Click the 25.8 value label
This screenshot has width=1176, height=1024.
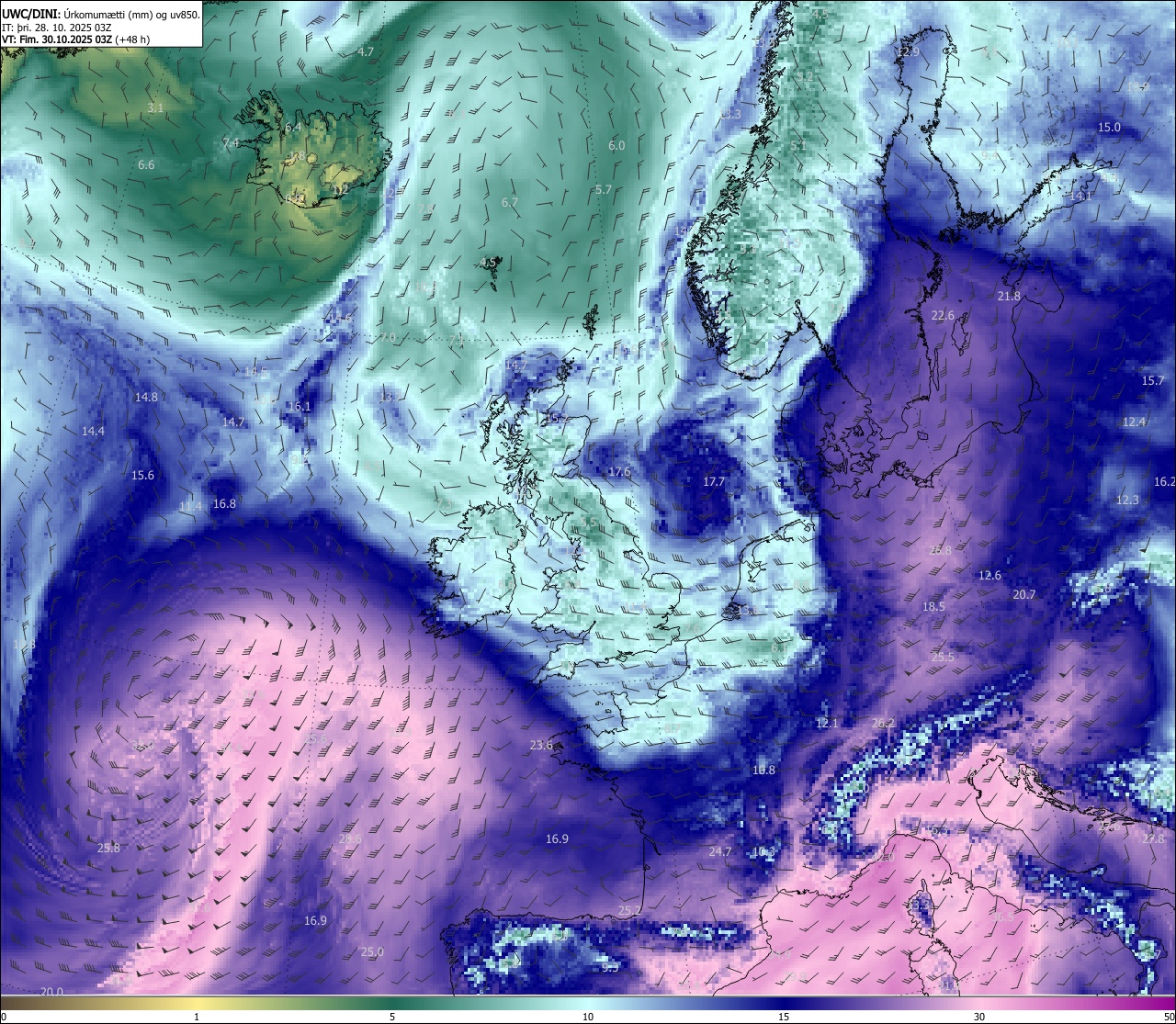pos(108,848)
